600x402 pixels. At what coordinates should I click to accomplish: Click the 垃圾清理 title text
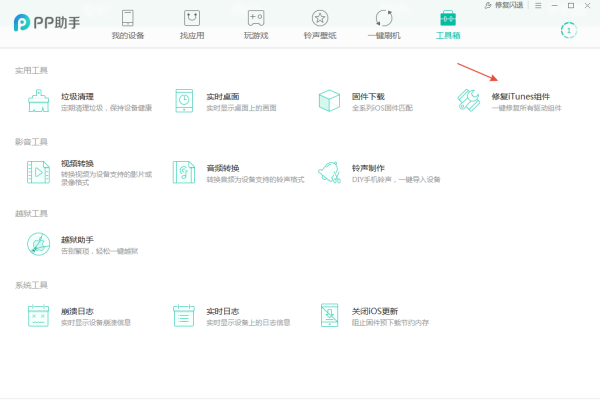coord(77,96)
